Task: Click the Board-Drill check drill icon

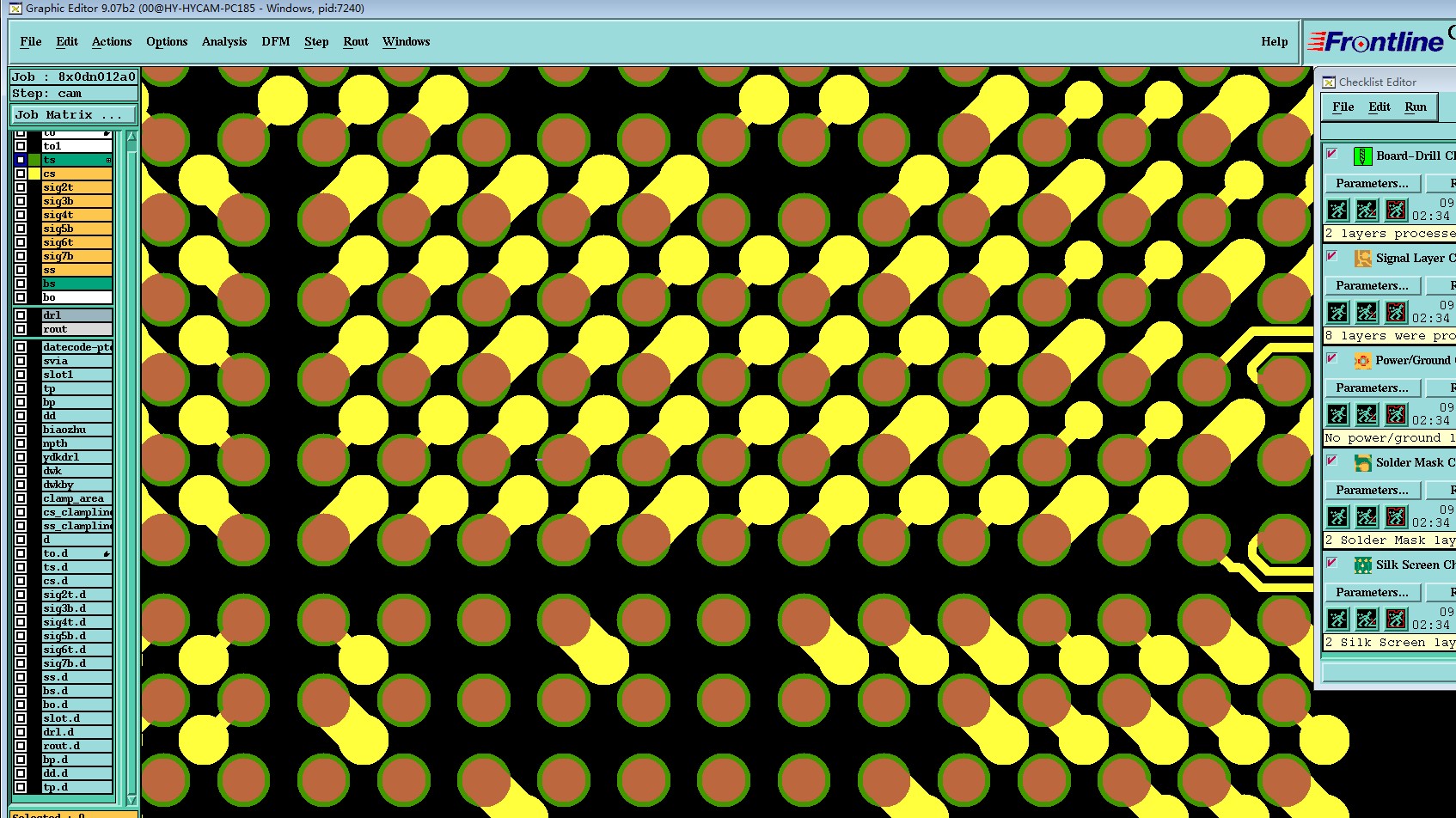Action: [x=1362, y=156]
